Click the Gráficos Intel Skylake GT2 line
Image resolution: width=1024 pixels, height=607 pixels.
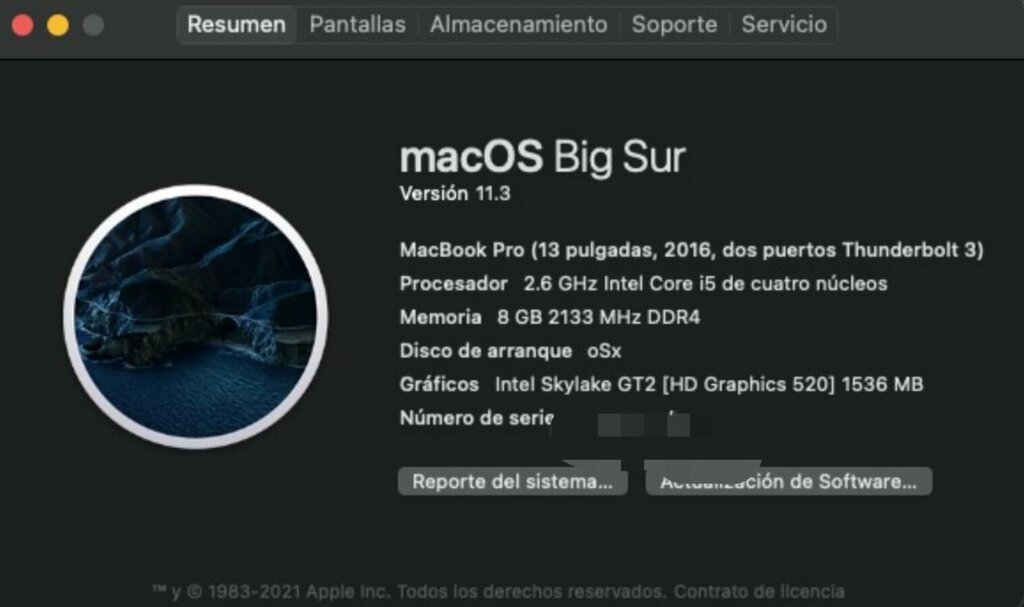pyautogui.click(x=662, y=384)
